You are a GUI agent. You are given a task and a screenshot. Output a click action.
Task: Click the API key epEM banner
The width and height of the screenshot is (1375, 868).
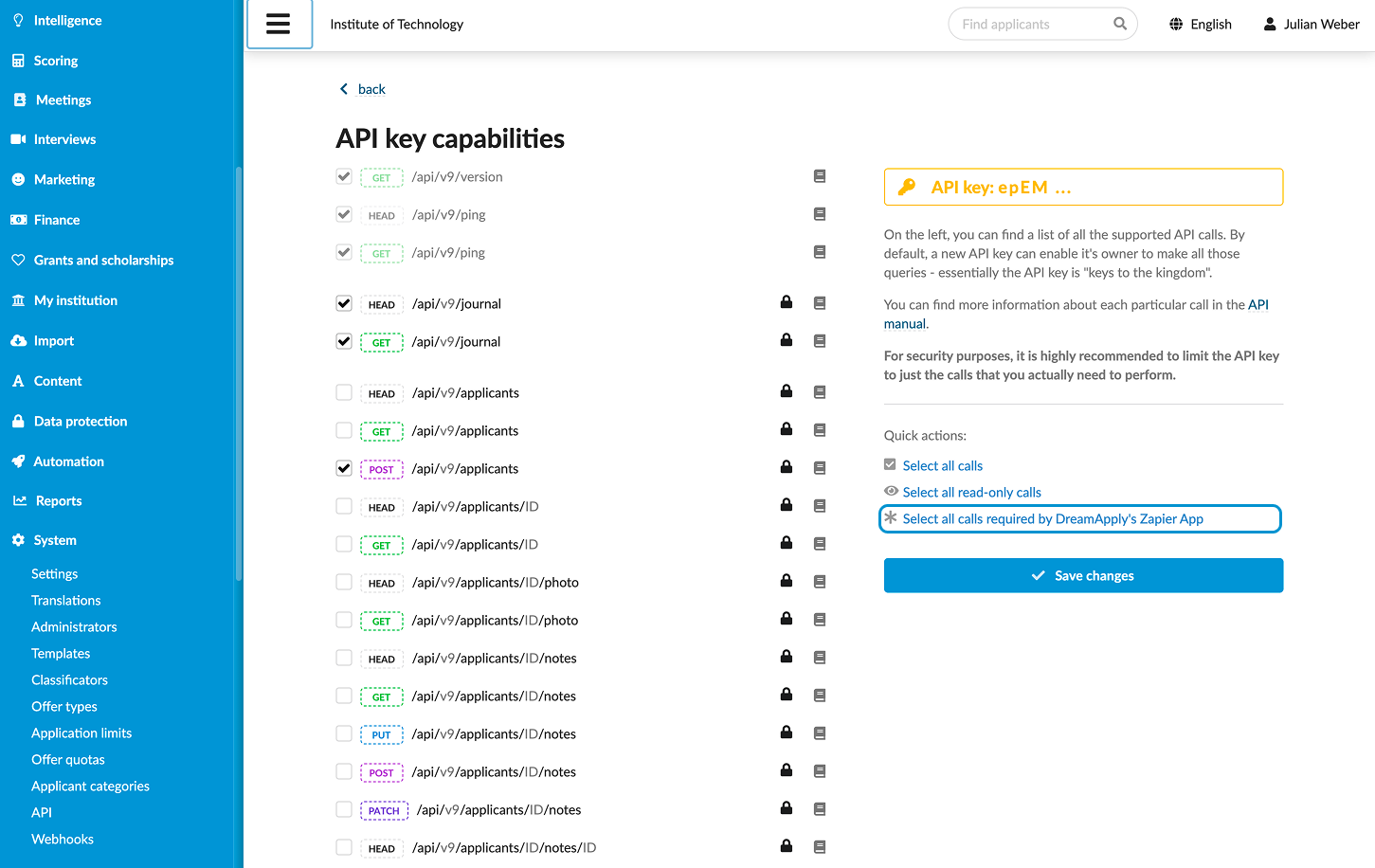coord(1083,187)
